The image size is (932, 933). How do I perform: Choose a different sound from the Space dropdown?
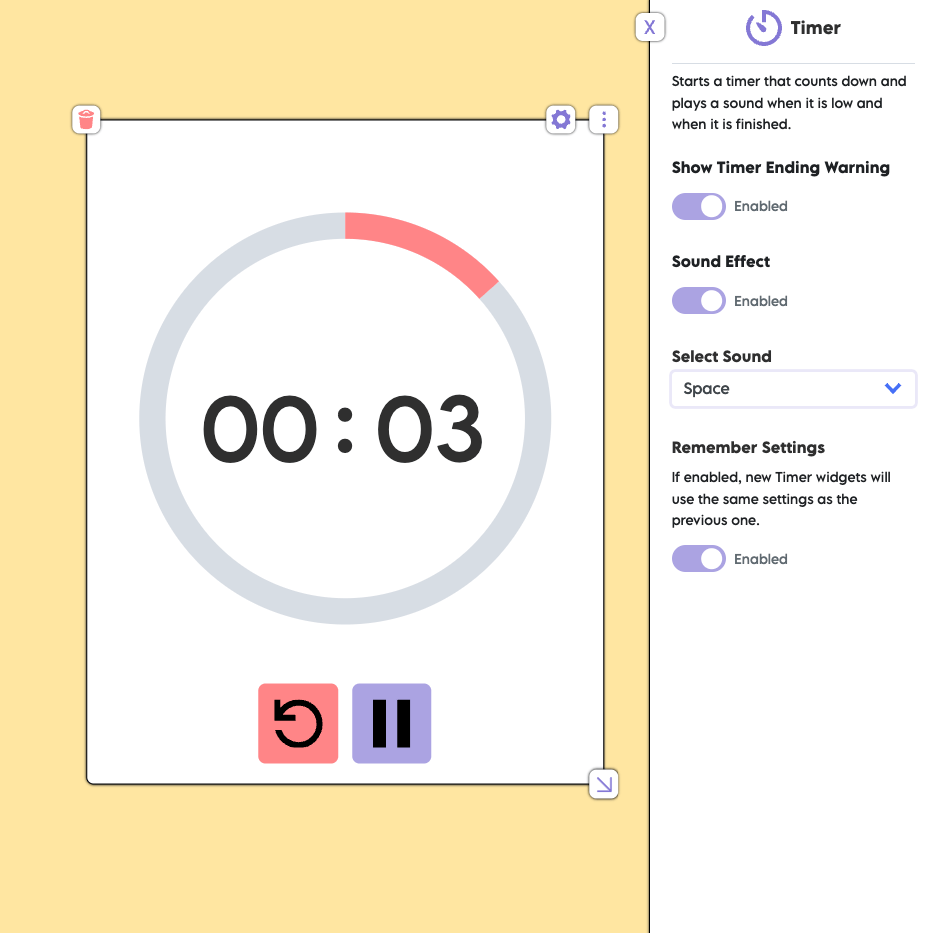[793, 388]
